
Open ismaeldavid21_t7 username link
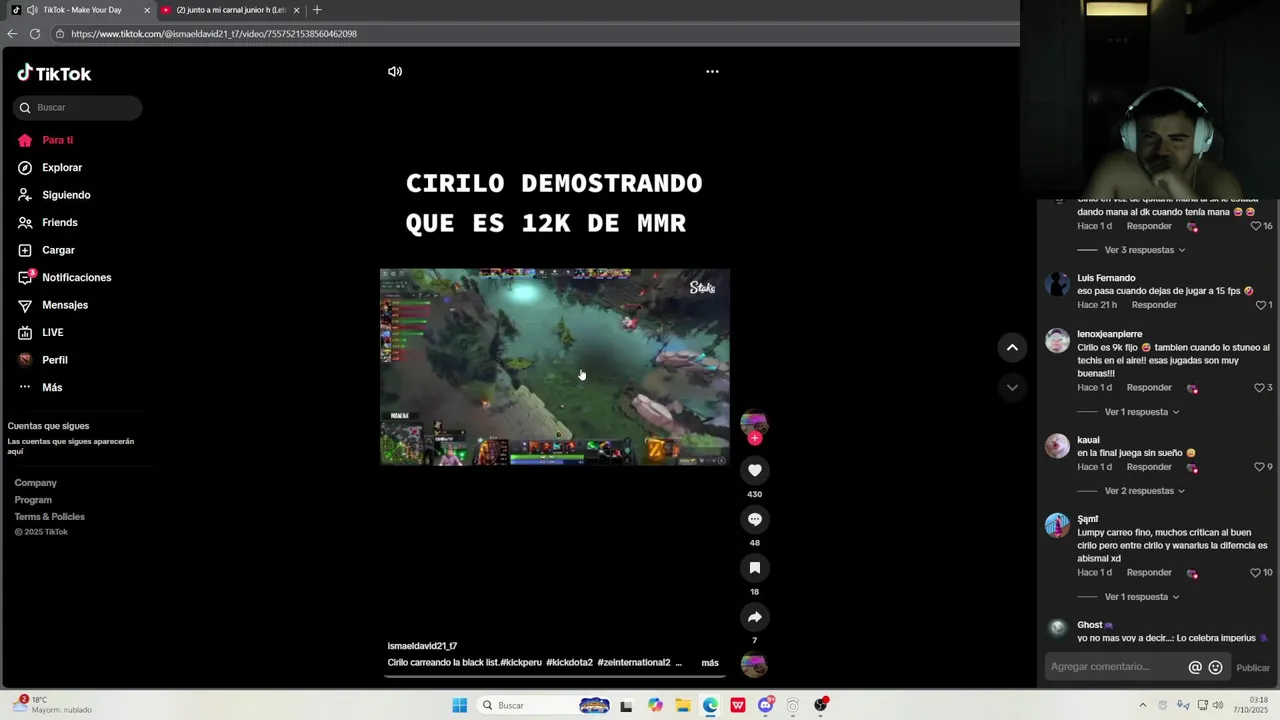[x=422, y=646]
